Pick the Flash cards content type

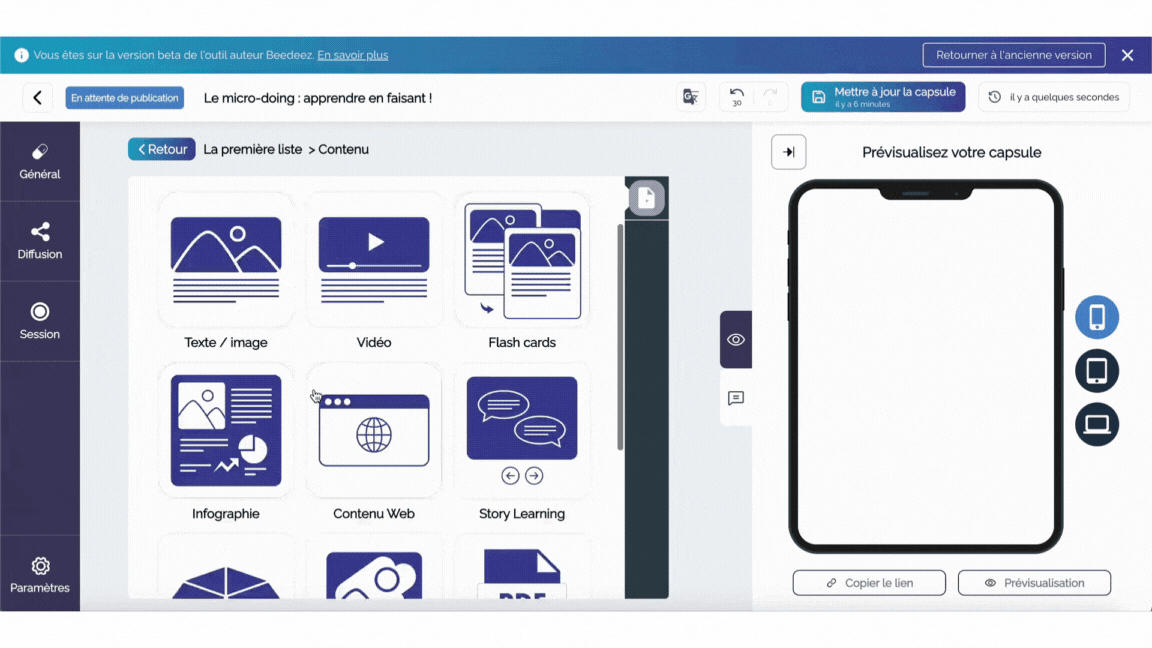(x=522, y=260)
